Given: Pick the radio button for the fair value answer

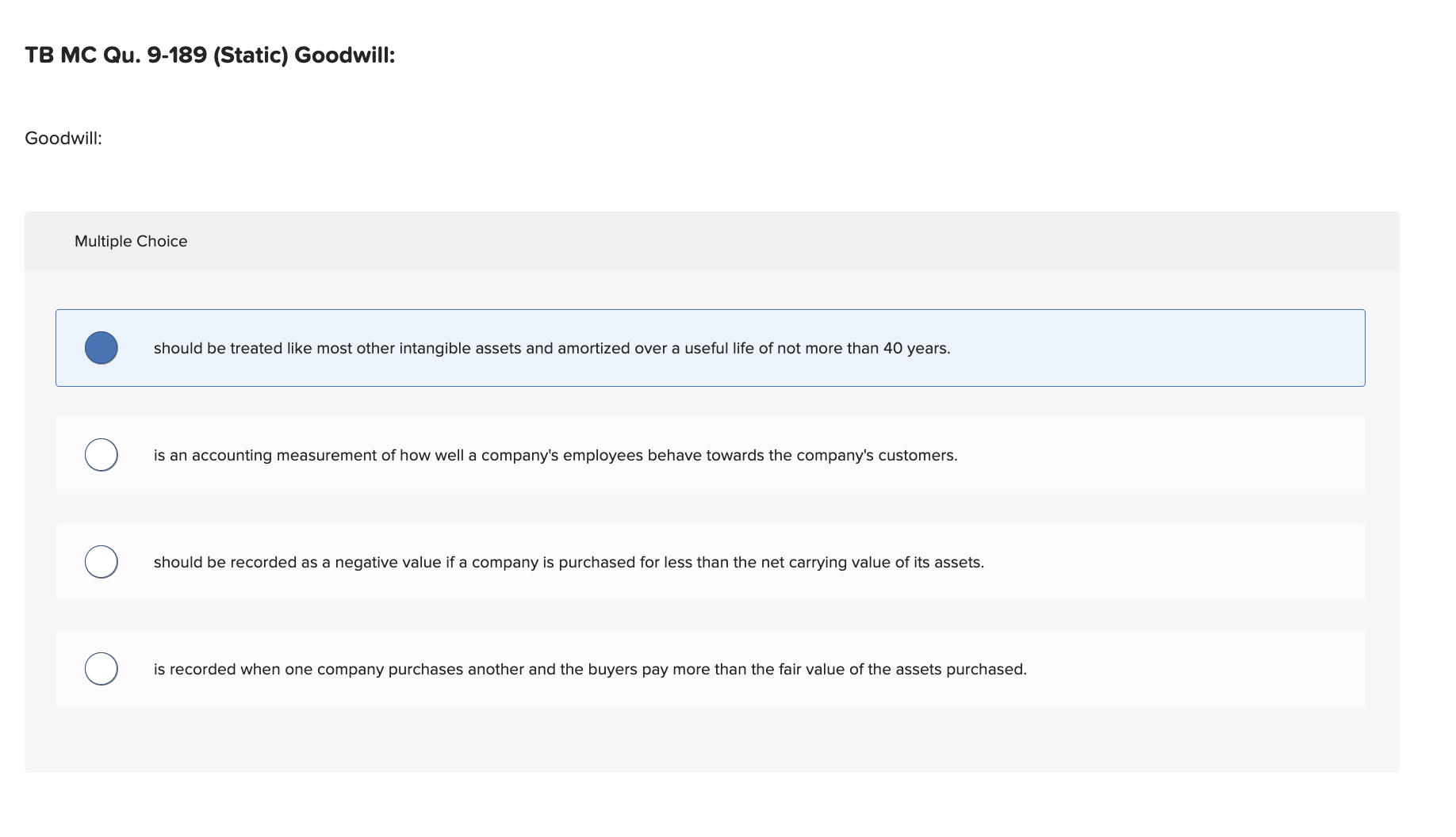Looking at the screenshot, I should [102, 669].
